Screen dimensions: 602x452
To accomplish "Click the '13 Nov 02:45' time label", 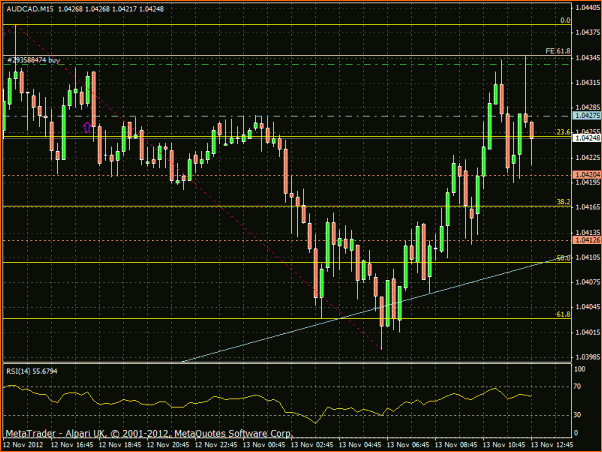I will (312, 445).
